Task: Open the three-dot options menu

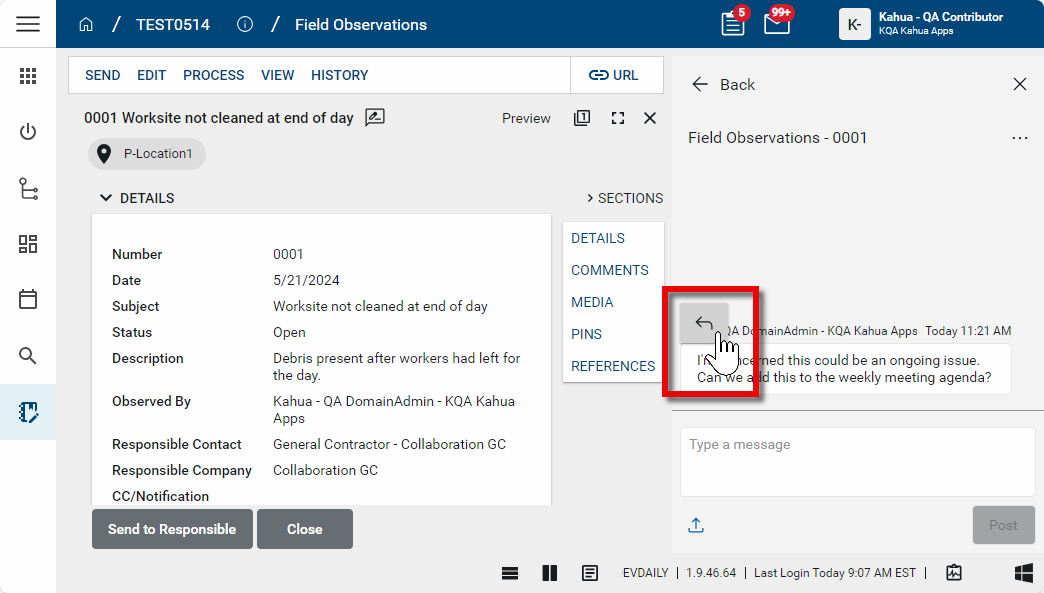Action: [1020, 138]
